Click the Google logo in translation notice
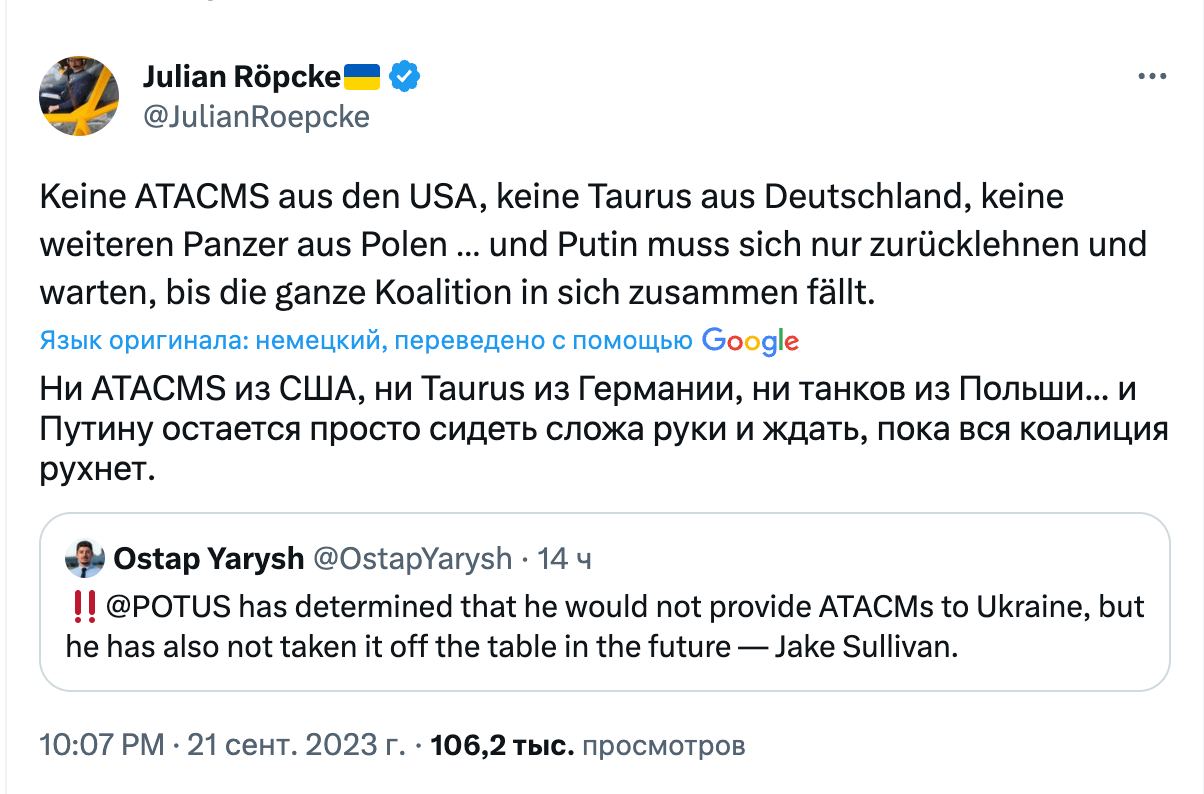Image resolution: width=1204 pixels, height=794 pixels. [750, 341]
